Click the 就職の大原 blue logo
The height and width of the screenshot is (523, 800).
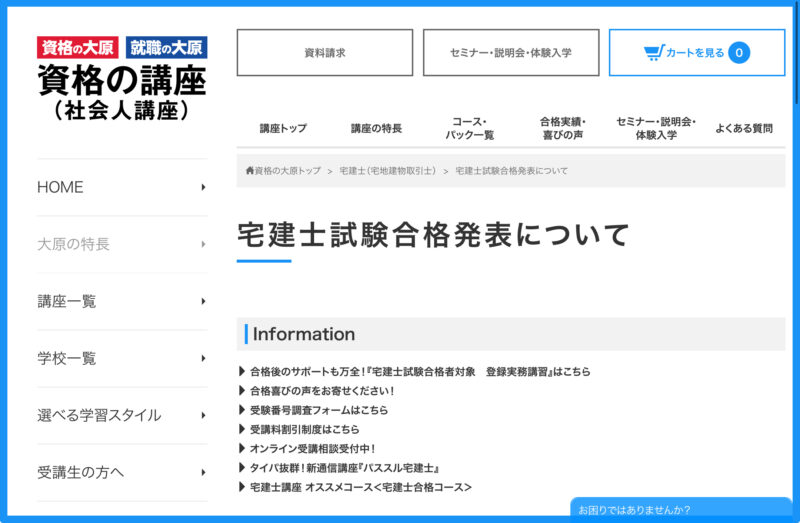[x=167, y=47]
